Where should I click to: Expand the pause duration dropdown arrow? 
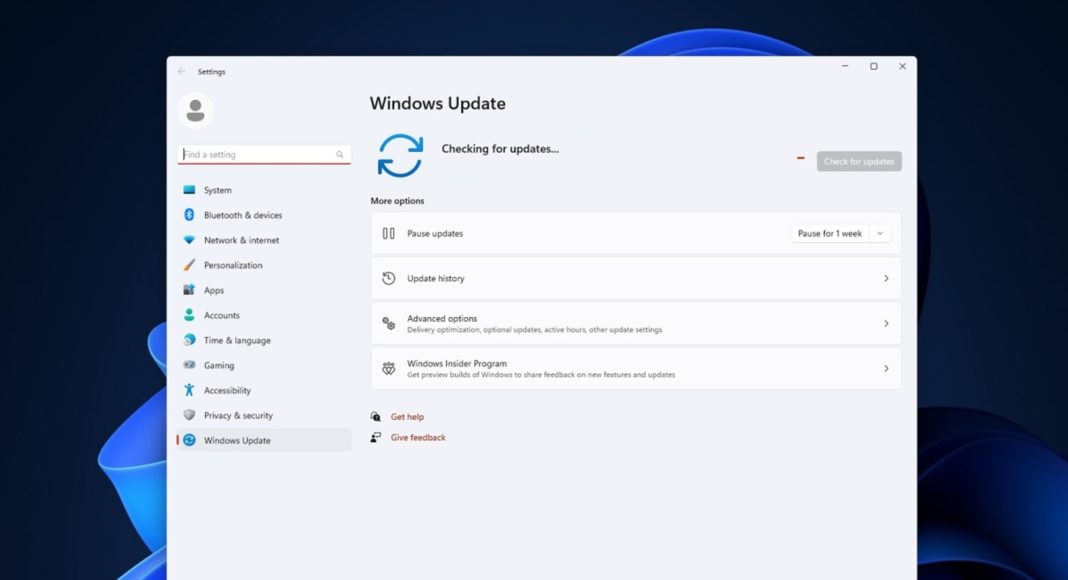880,233
